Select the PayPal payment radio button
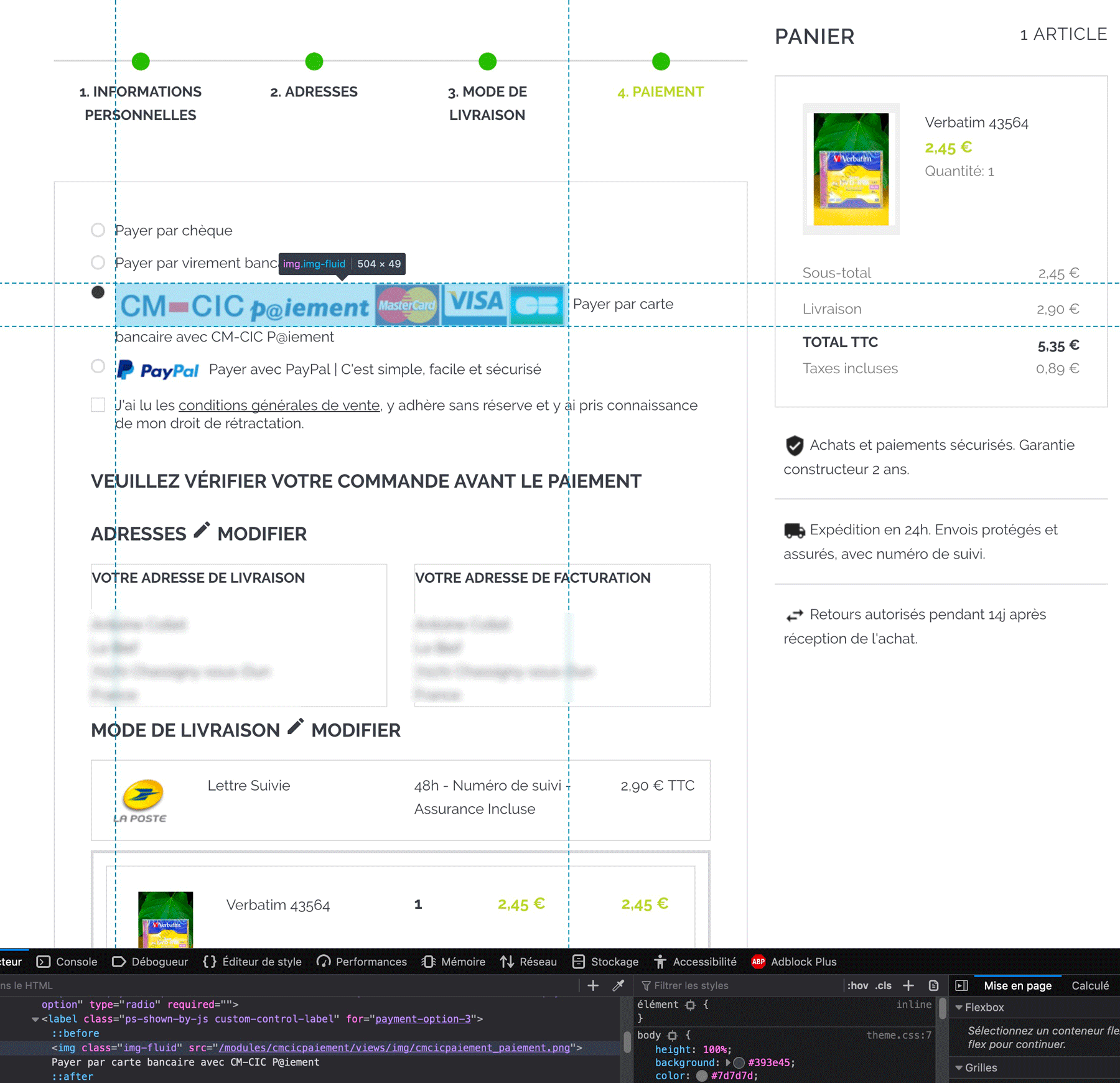1120x1083 pixels. (98, 366)
